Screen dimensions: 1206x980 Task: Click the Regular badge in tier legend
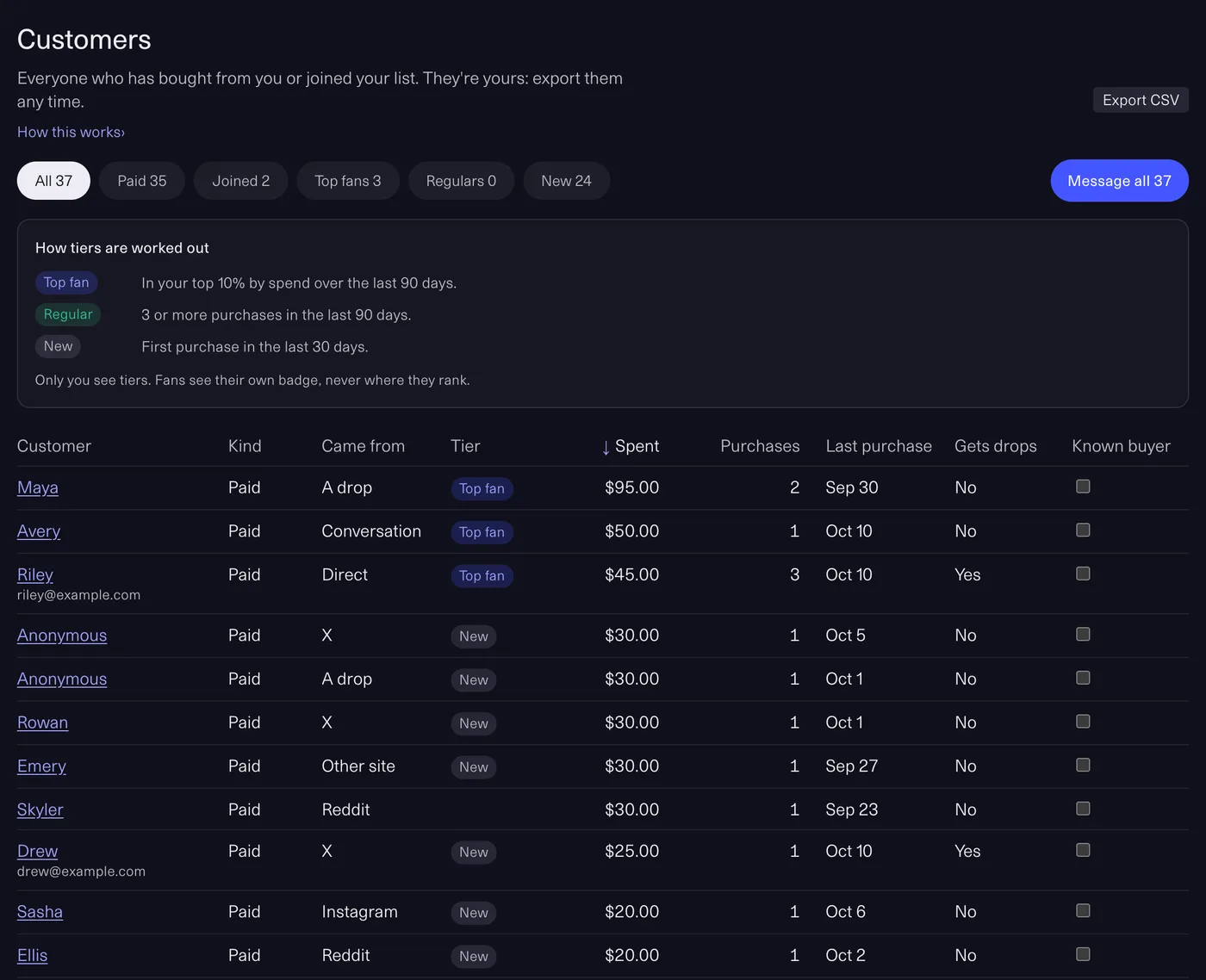tap(68, 314)
